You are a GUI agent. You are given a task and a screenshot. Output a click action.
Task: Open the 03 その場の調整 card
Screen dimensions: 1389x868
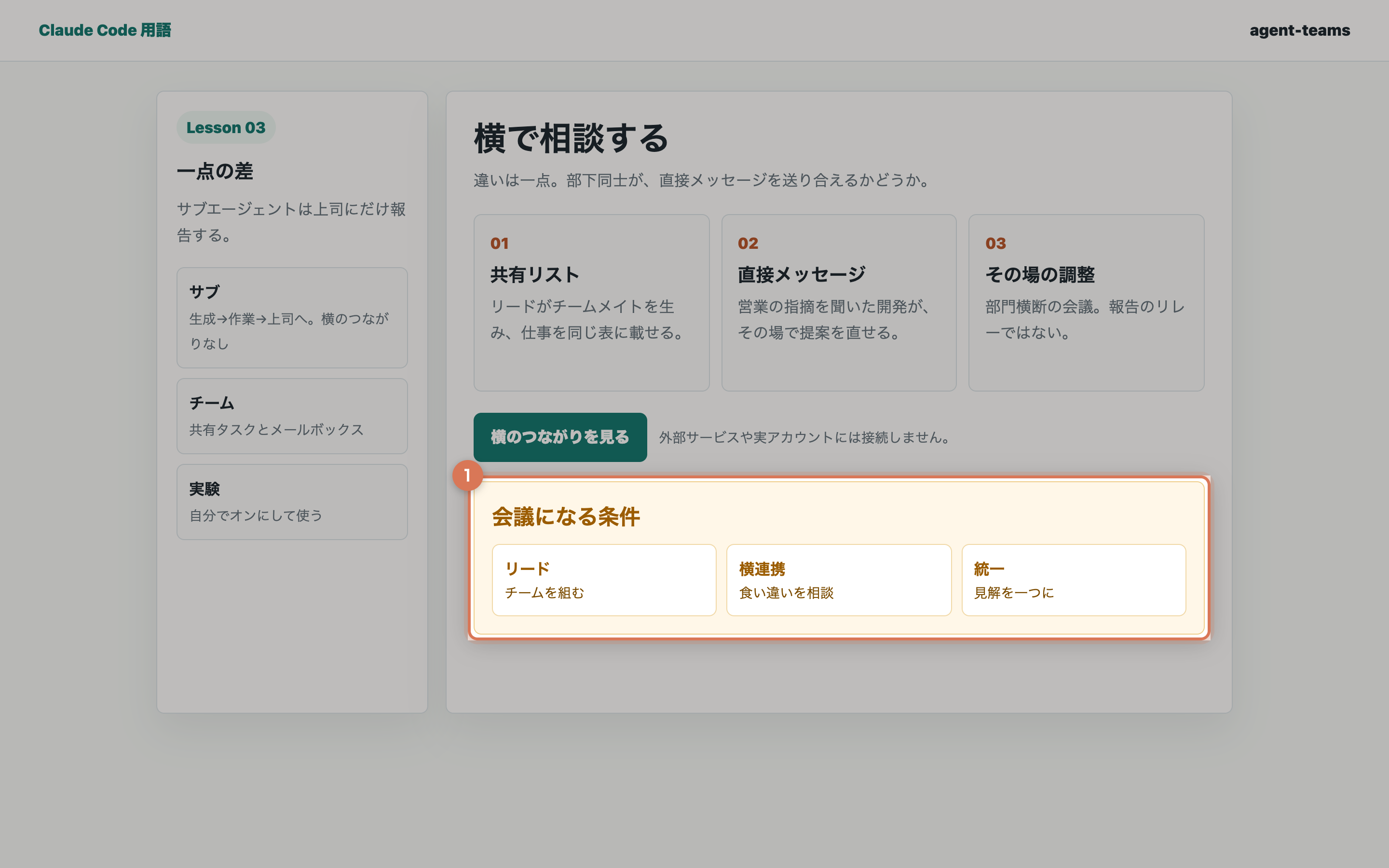coord(1086,303)
